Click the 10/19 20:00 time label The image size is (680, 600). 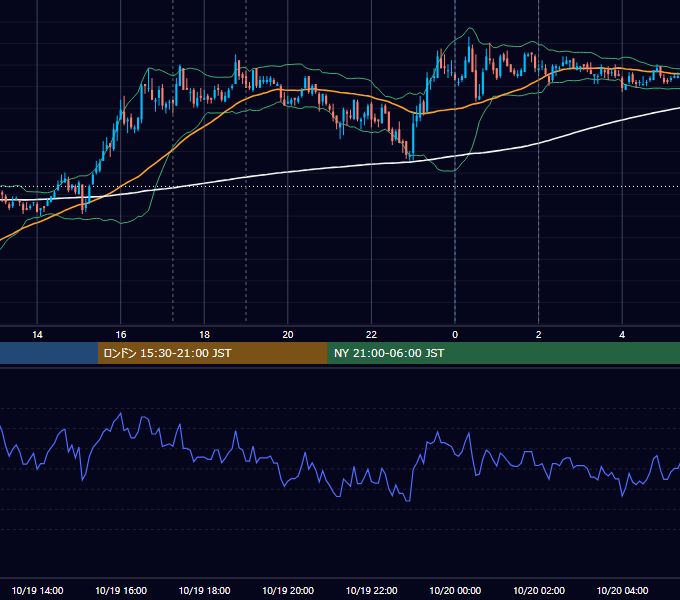(288, 590)
